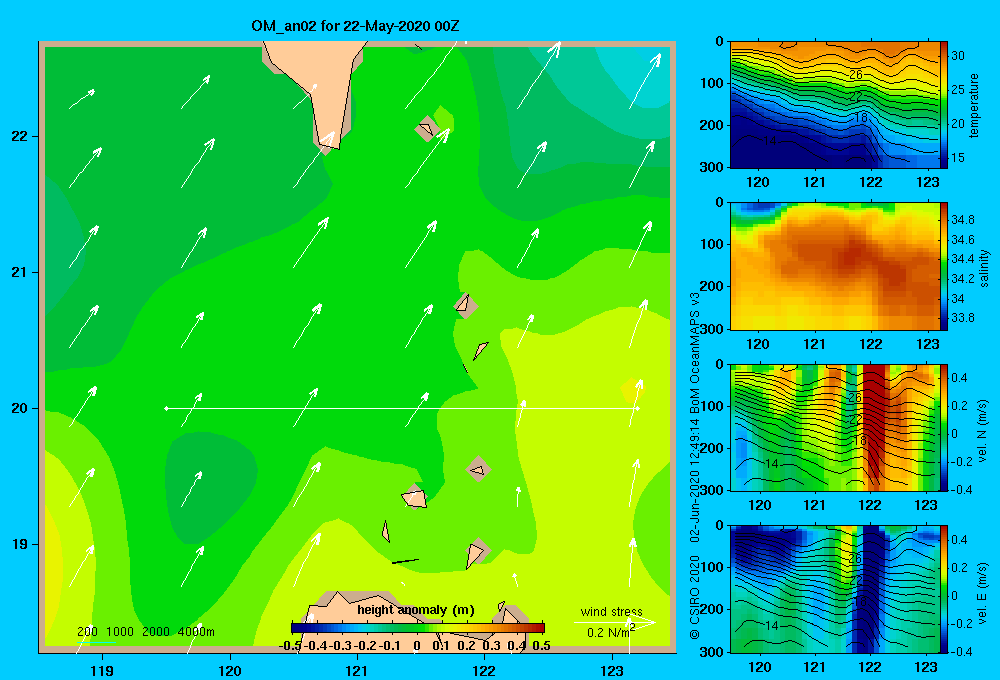Click the latitude label 22 on main map
1000x680 pixels.
[x=19, y=136]
